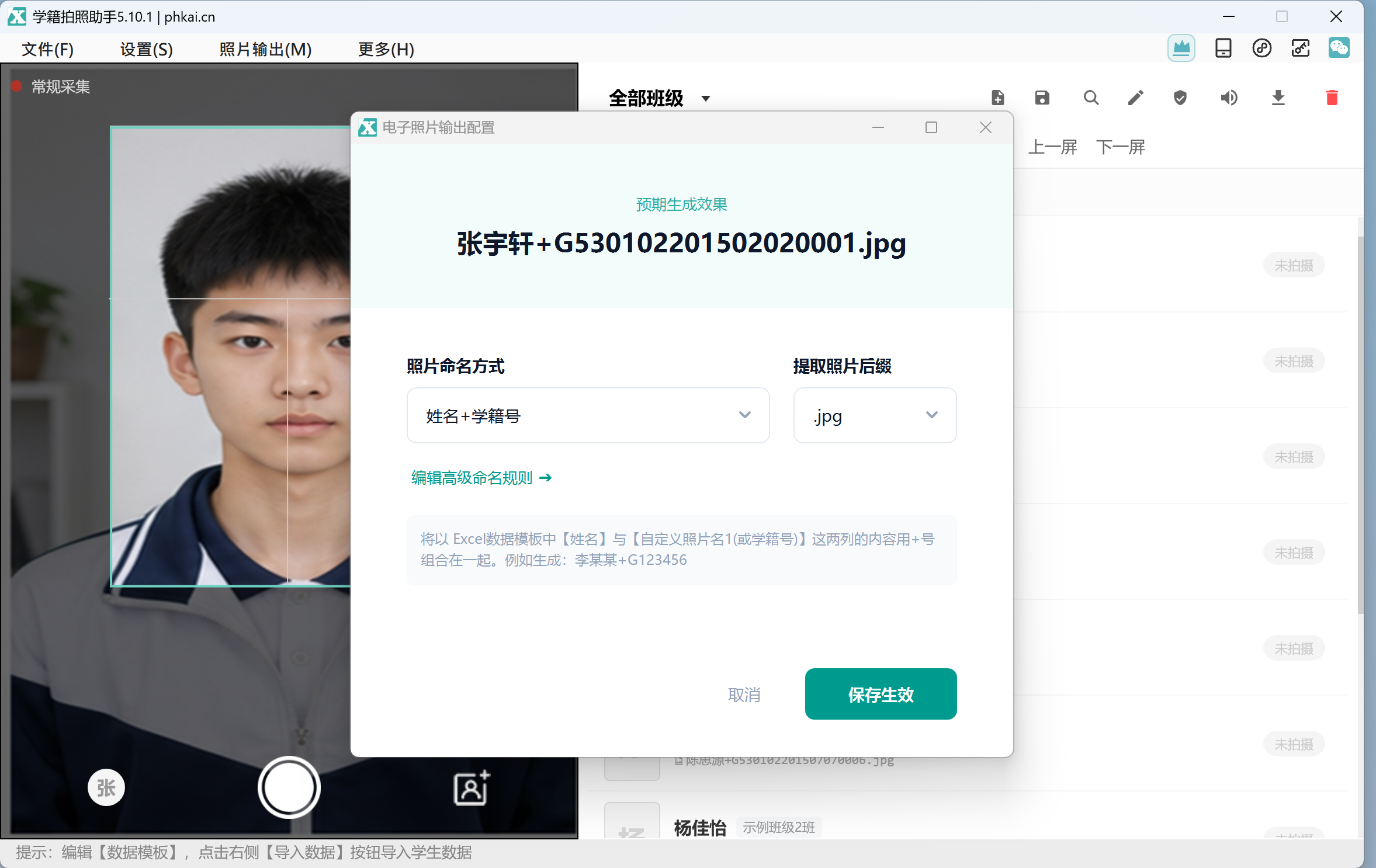
Task: Click the save disk icon
Action: 1042,98
